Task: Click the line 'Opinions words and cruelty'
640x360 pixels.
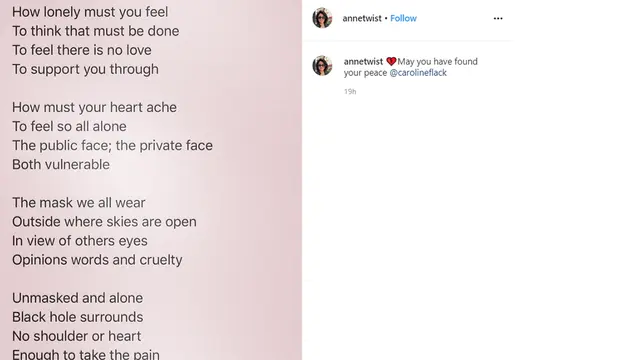Action: click(97, 260)
